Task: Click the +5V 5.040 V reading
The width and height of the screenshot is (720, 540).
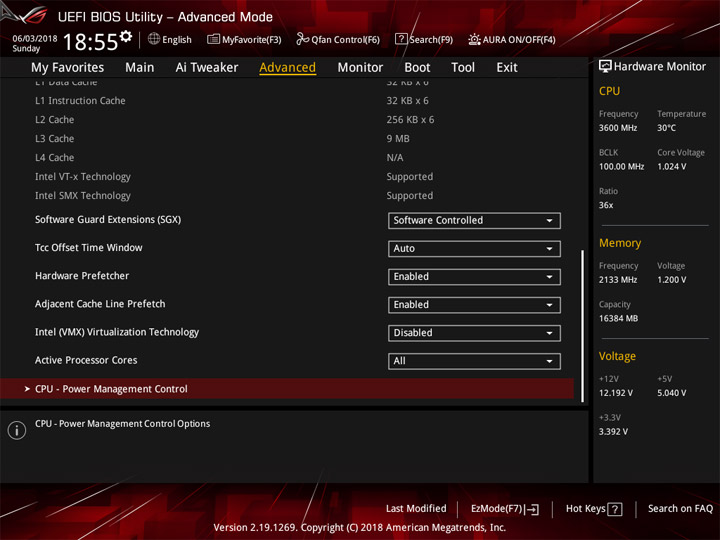Action: (x=672, y=393)
